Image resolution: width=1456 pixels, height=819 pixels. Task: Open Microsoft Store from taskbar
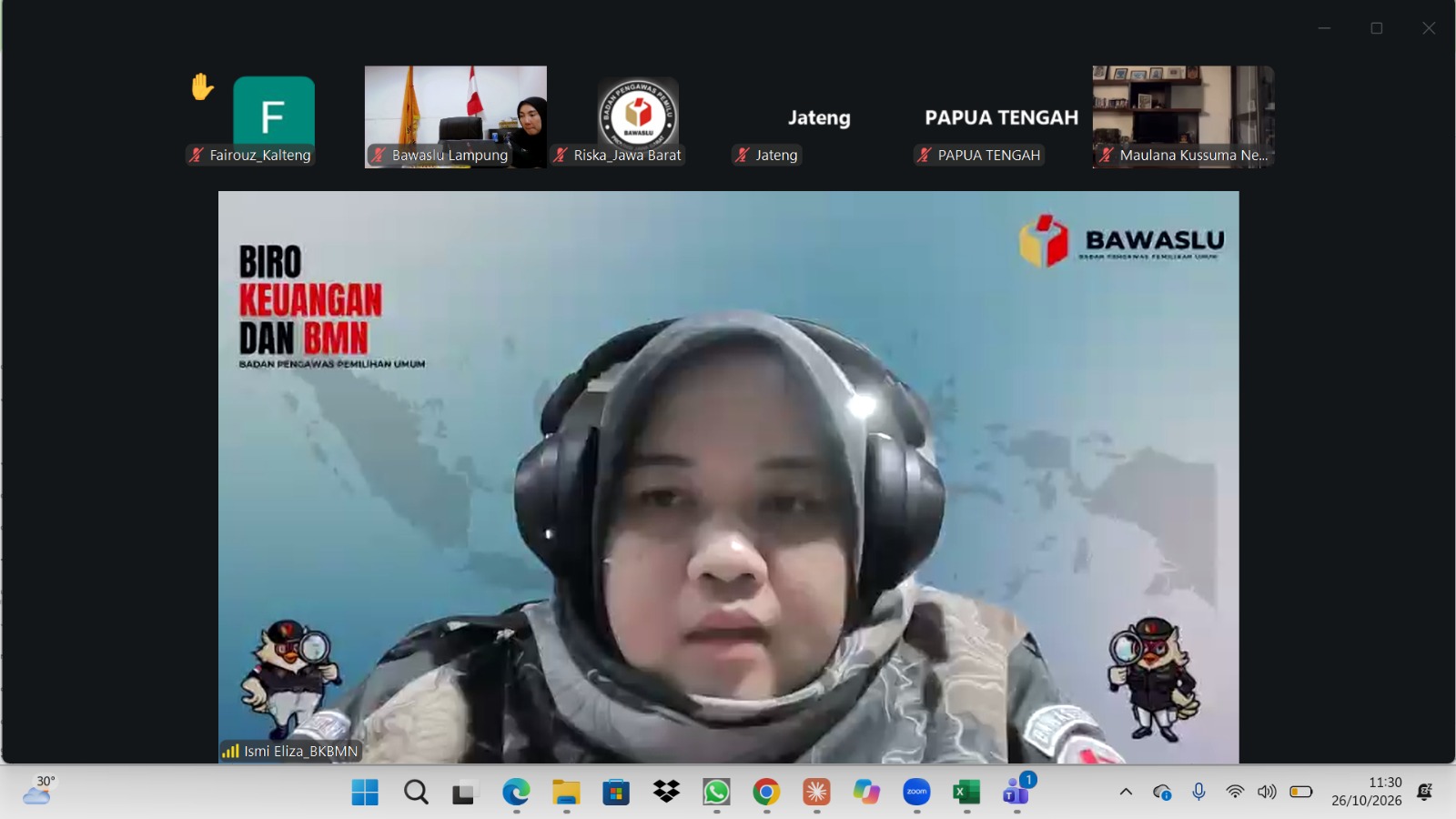pos(616,793)
